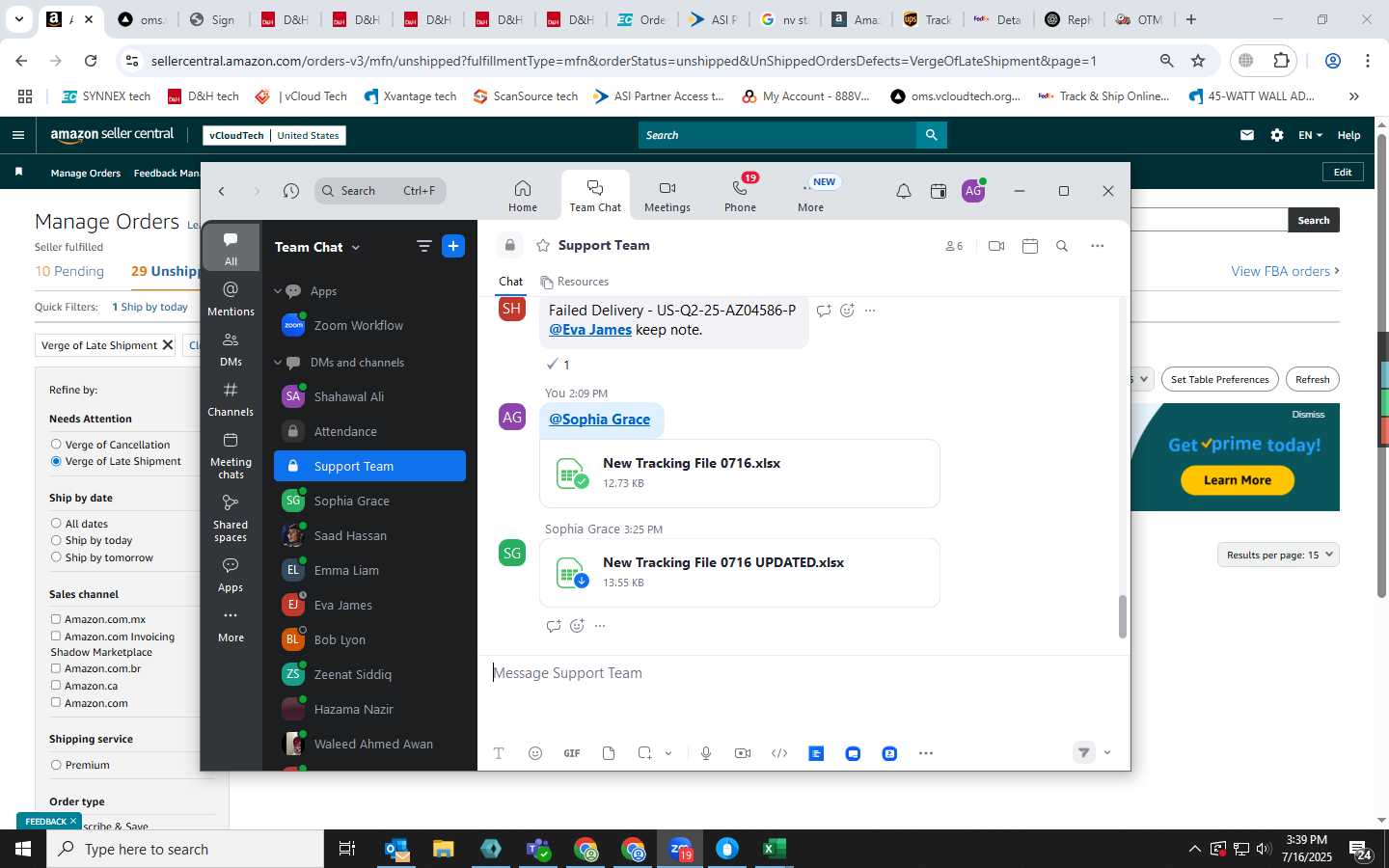Open DMs in Zoom sidebar
The width and height of the screenshot is (1389, 868).
(x=231, y=349)
